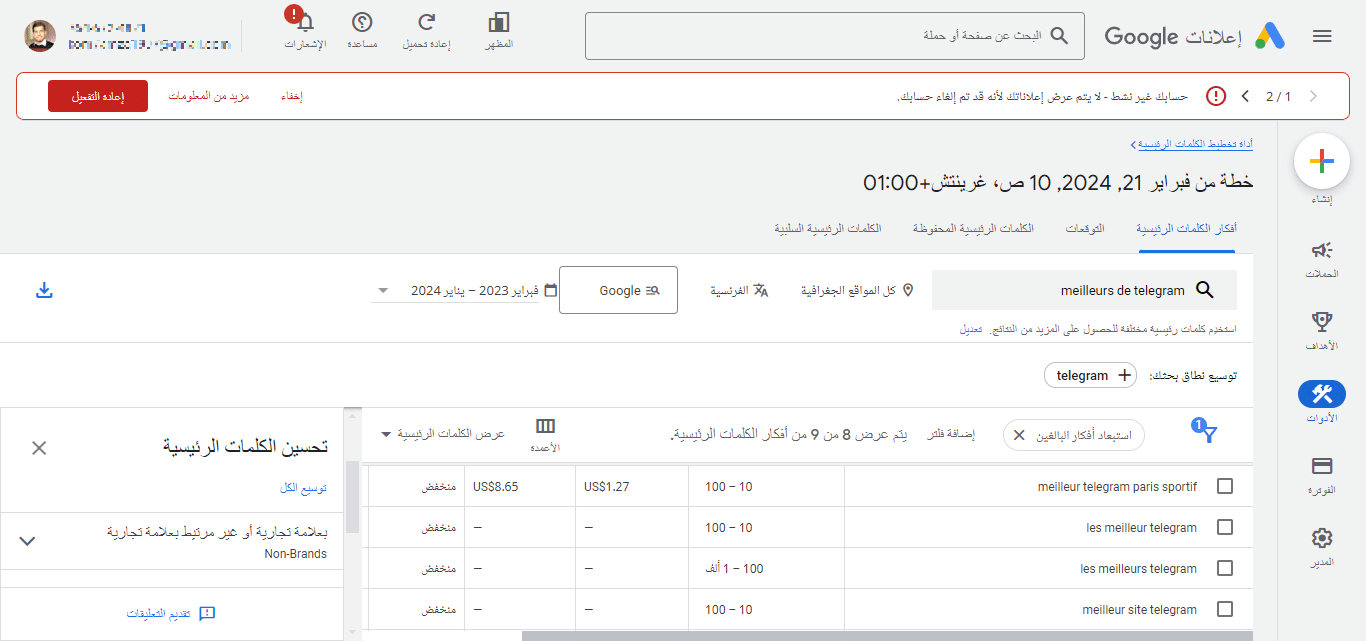Click the filter funnel icon
The image size is (1366, 641).
click(x=1209, y=434)
